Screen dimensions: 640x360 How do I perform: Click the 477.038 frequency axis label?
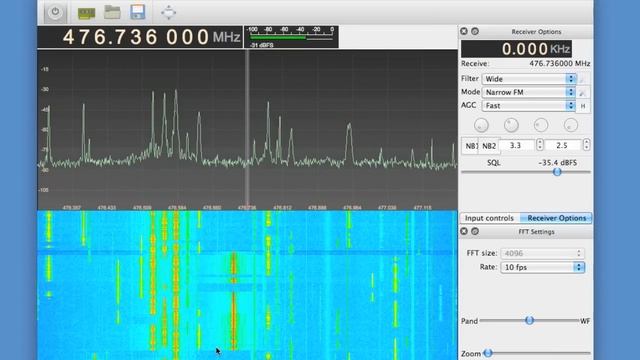387,208
